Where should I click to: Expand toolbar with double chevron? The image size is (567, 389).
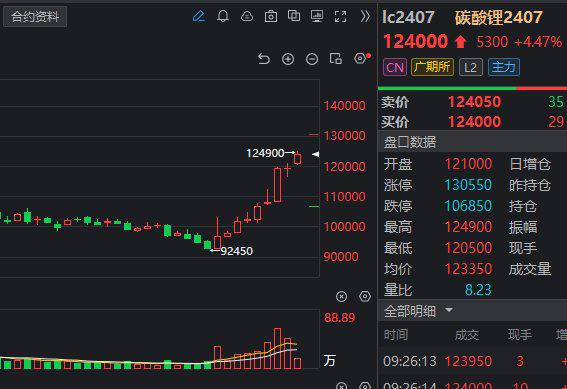365,16
